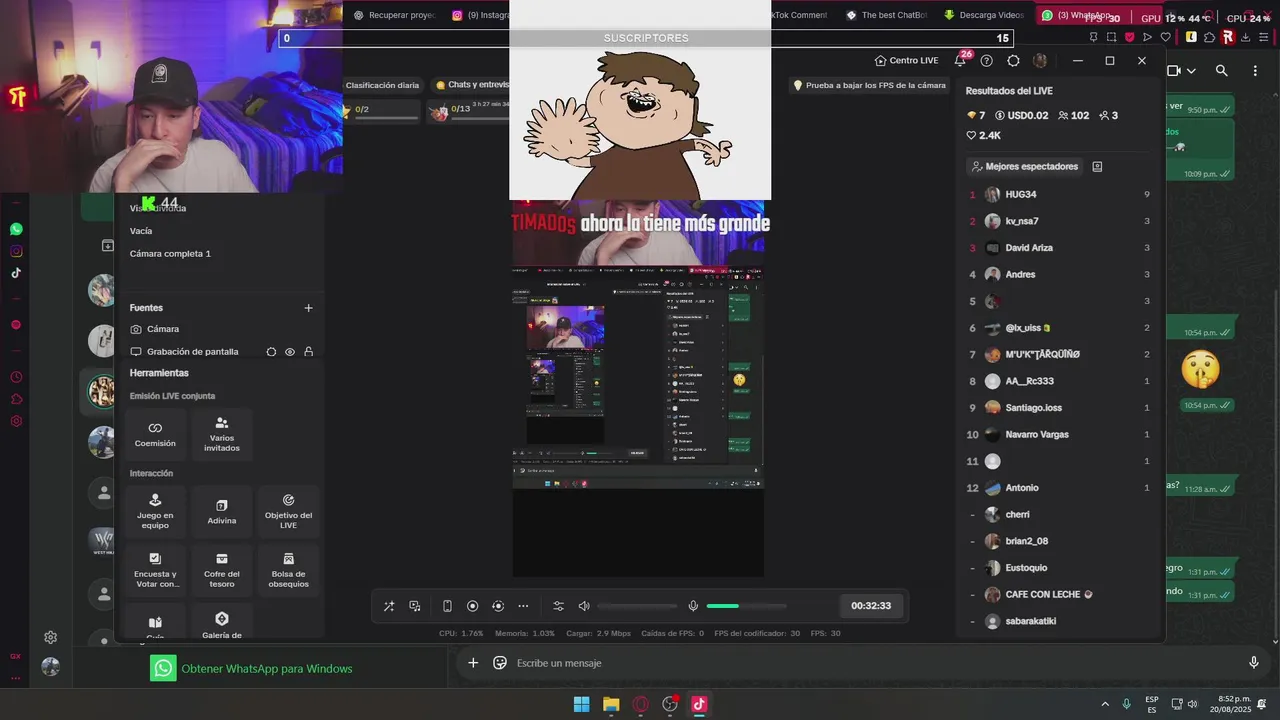Open the WhatsApp chat three-dot menu
The image size is (1280, 720).
click(1256, 71)
